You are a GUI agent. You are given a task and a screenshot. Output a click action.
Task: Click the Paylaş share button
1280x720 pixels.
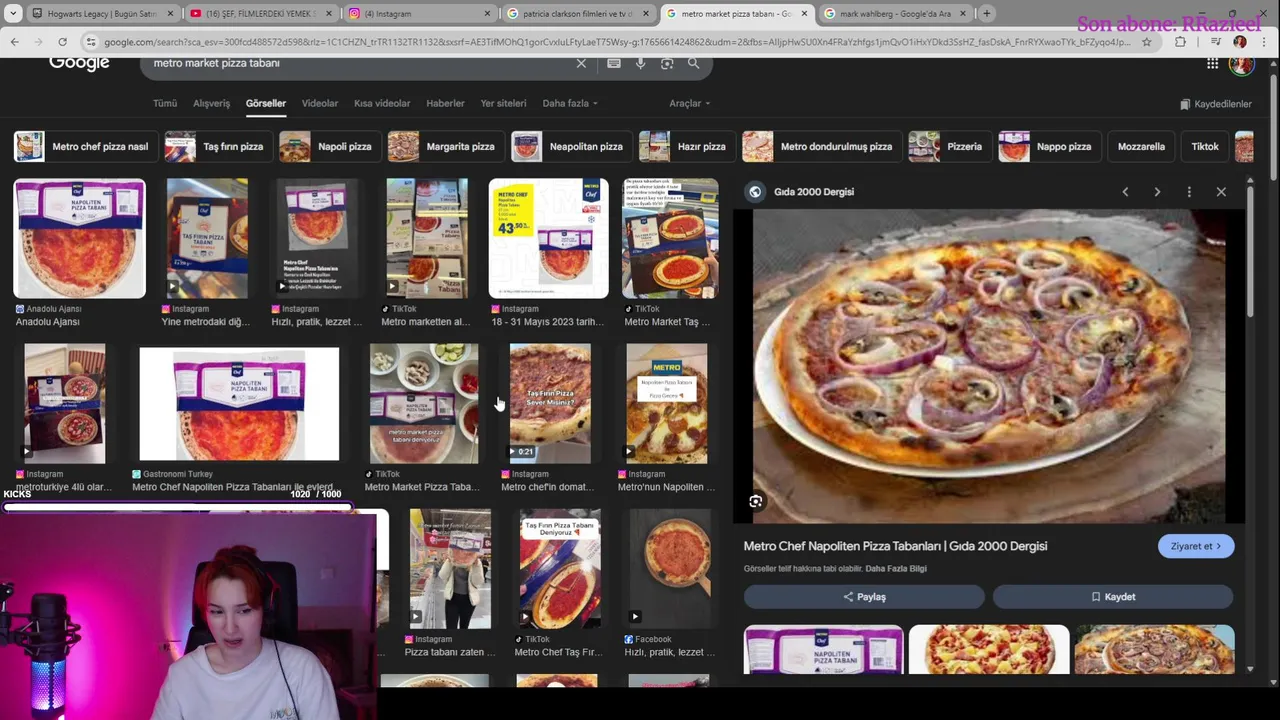pos(864,597)
